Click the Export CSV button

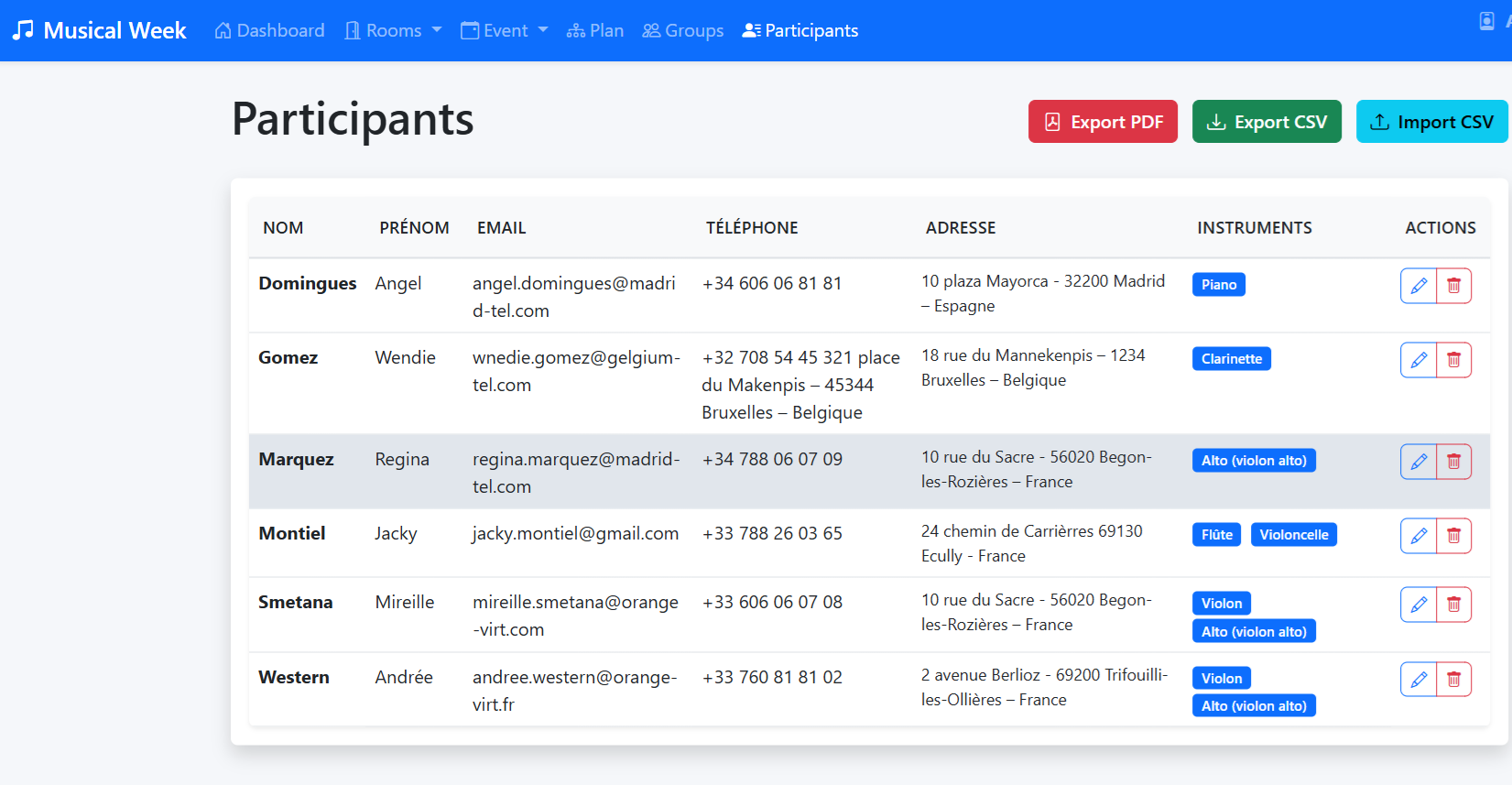pos(1267,122)
